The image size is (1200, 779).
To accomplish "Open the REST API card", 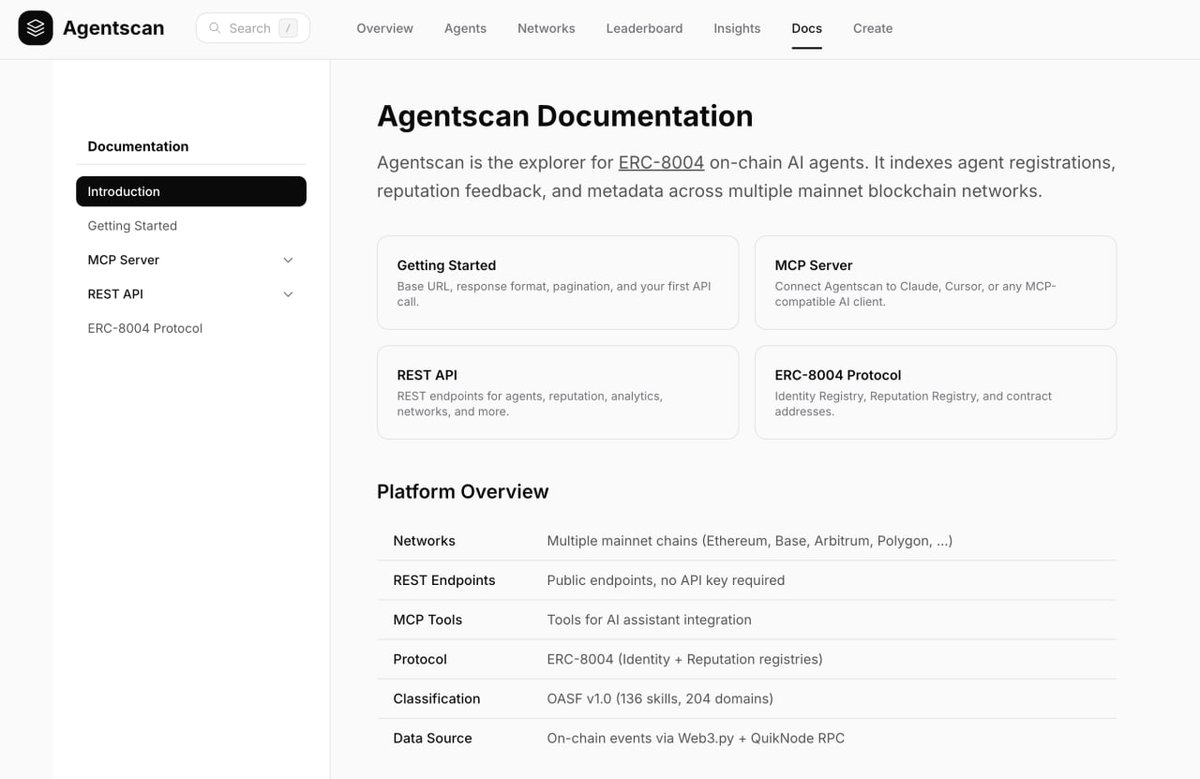I will coord(558,393).
